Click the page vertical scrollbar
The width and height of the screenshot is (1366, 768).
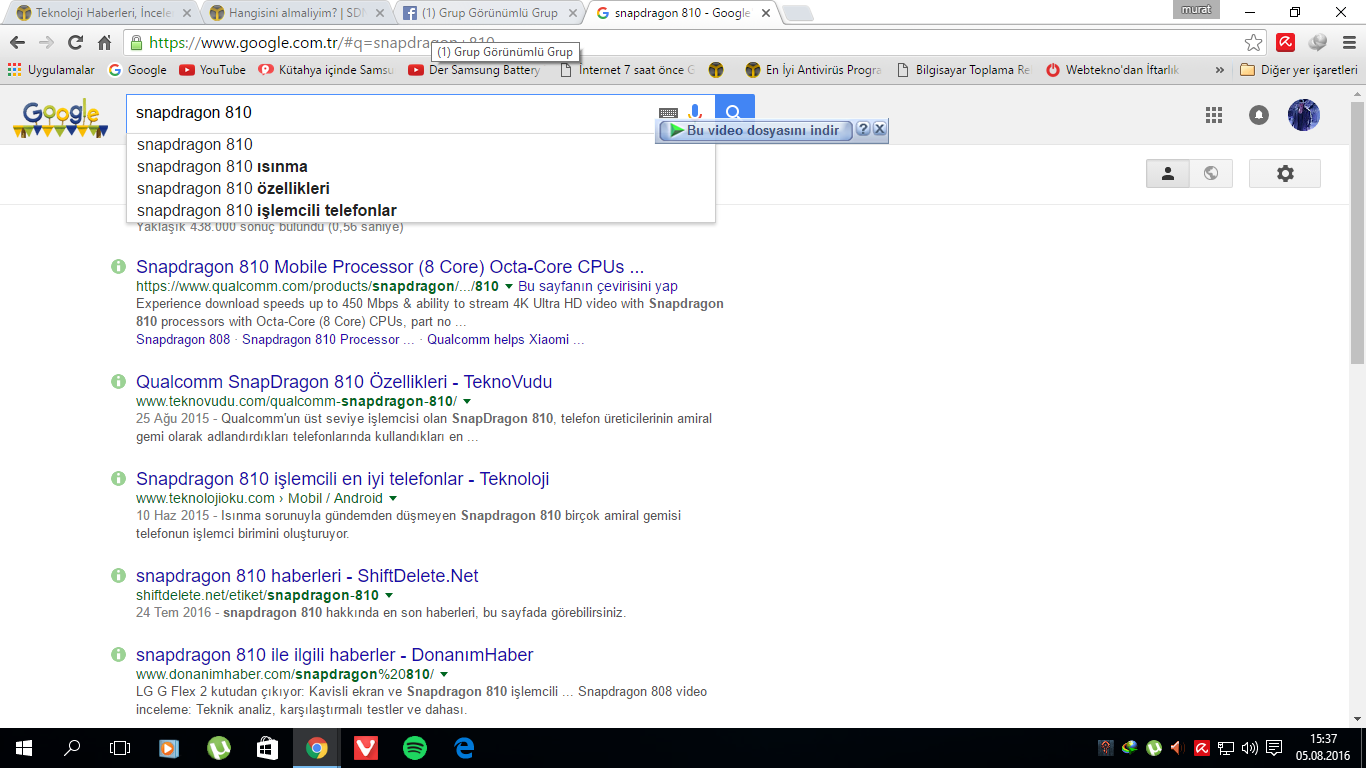[1358, 230]
